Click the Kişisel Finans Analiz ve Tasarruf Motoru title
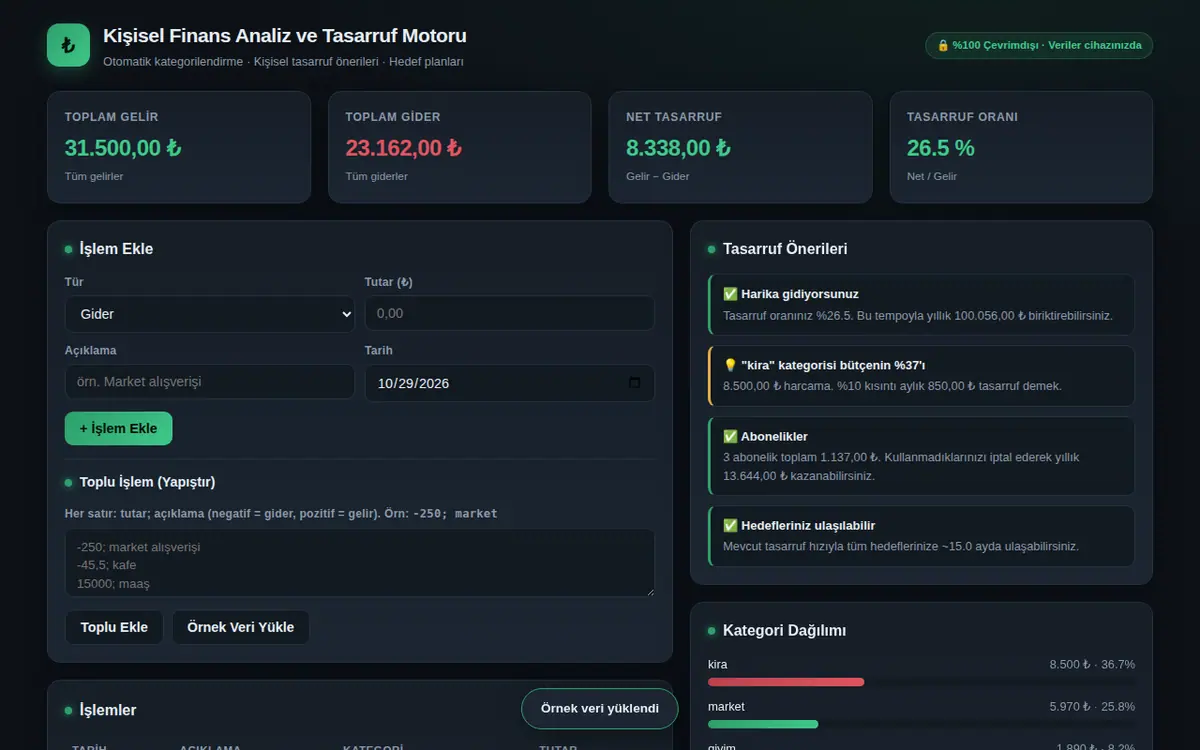The image size is (1200, 750). 285,36
